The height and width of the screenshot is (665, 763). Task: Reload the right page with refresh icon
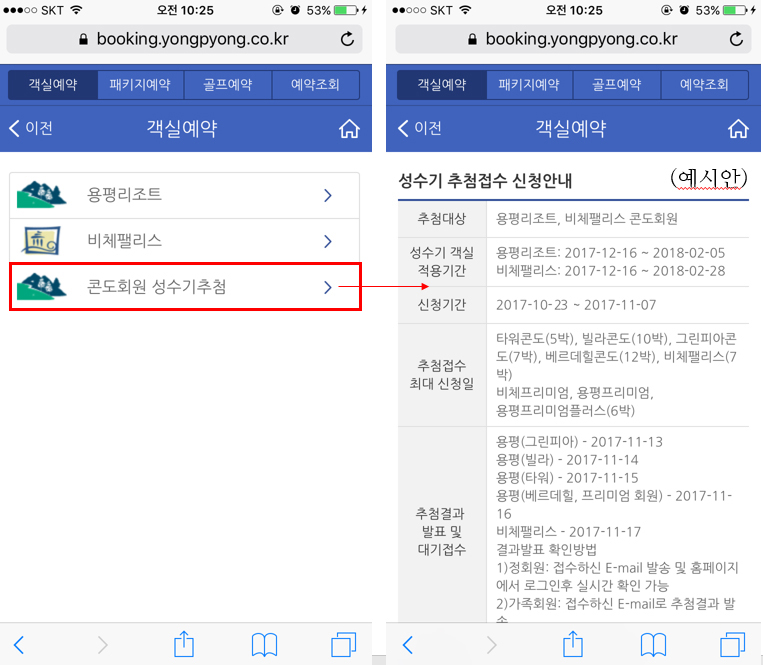(x=736, y=39)
